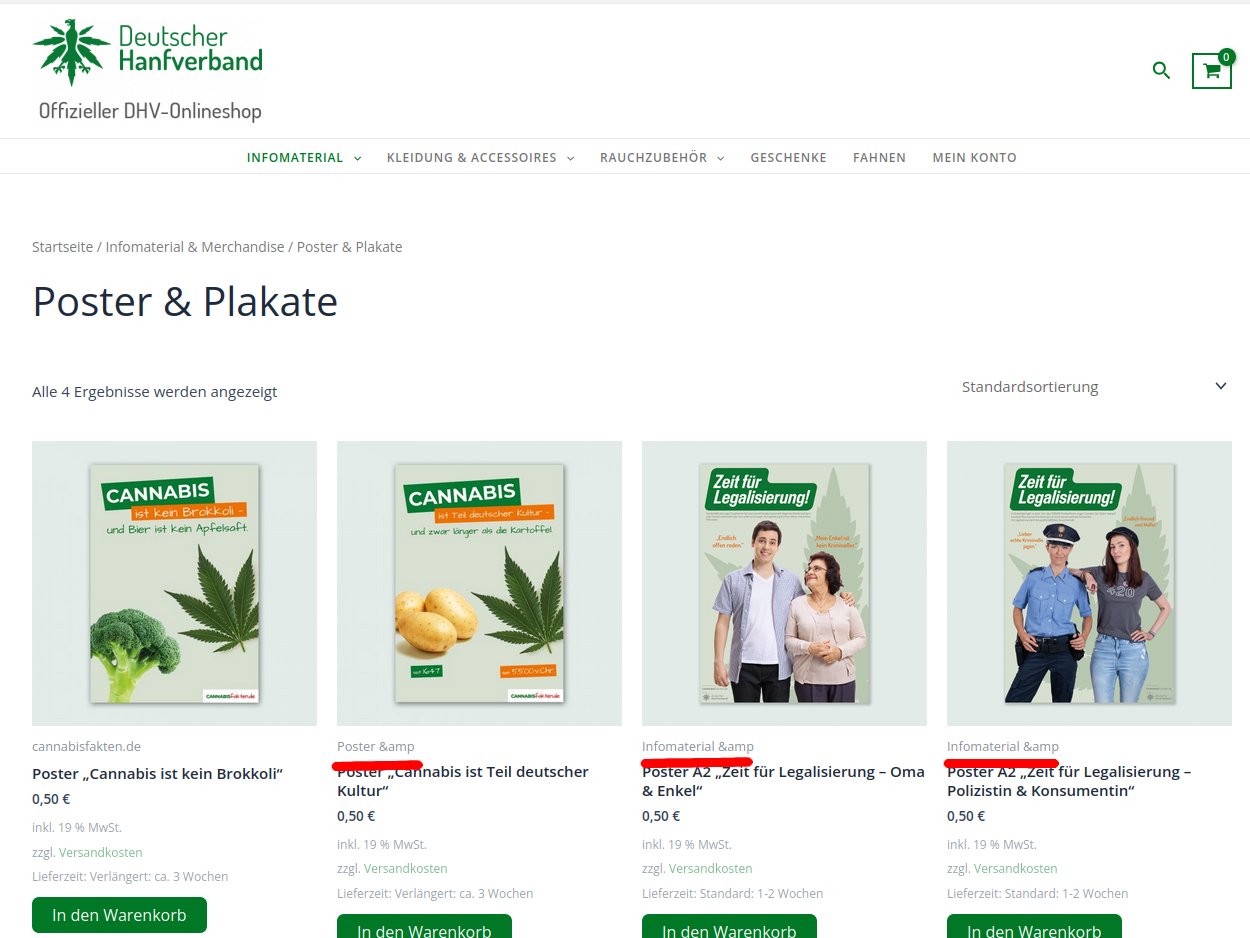The image size is (1250, 938).
Task: Click the Startseite breadcrumb link
Action: click(x=62, y=247)
